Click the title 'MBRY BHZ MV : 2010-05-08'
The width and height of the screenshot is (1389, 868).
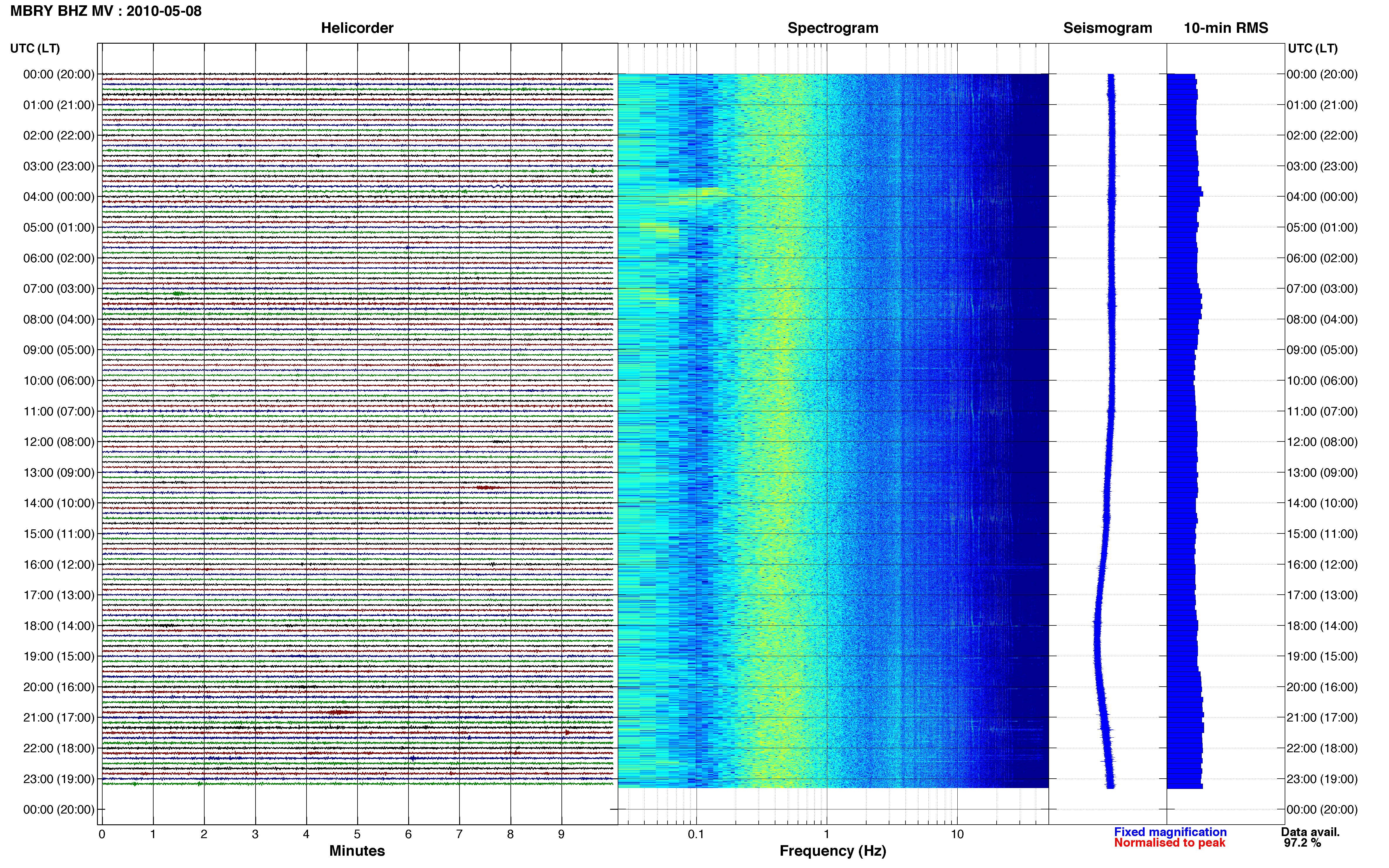pyautogui.click(x=106, y=11)
